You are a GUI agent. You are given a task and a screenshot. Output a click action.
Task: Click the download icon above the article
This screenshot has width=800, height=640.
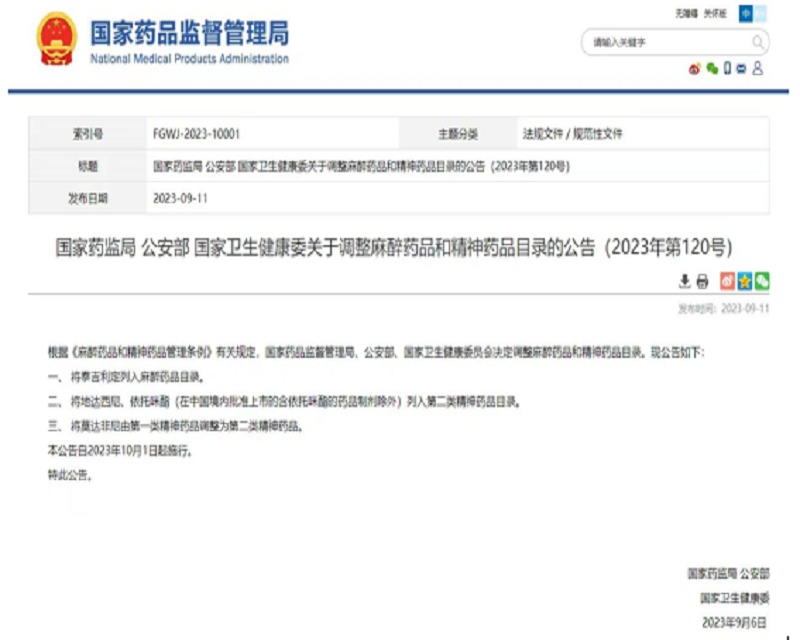point(685,281)
